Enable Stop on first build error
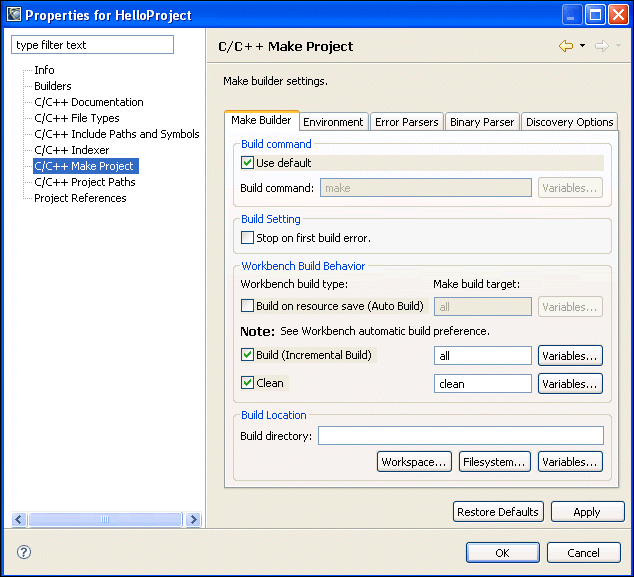 [248, 238]
